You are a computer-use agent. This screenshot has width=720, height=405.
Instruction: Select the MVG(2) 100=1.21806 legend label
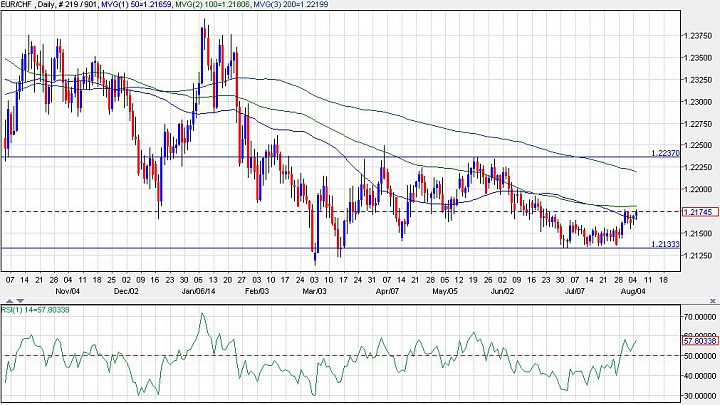click(214, 4)
